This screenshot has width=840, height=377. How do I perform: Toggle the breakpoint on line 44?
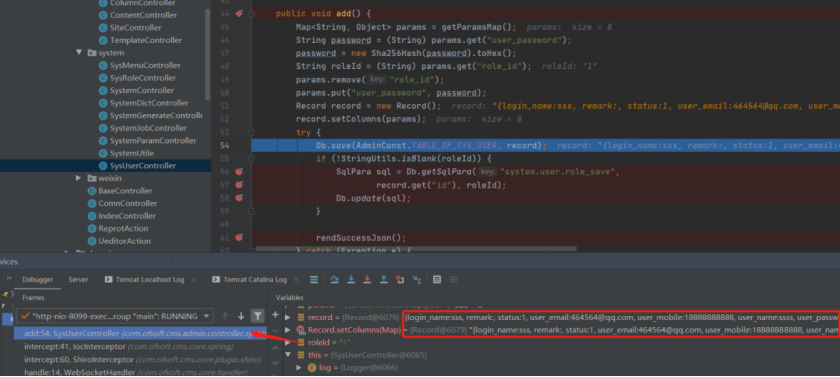239,13
